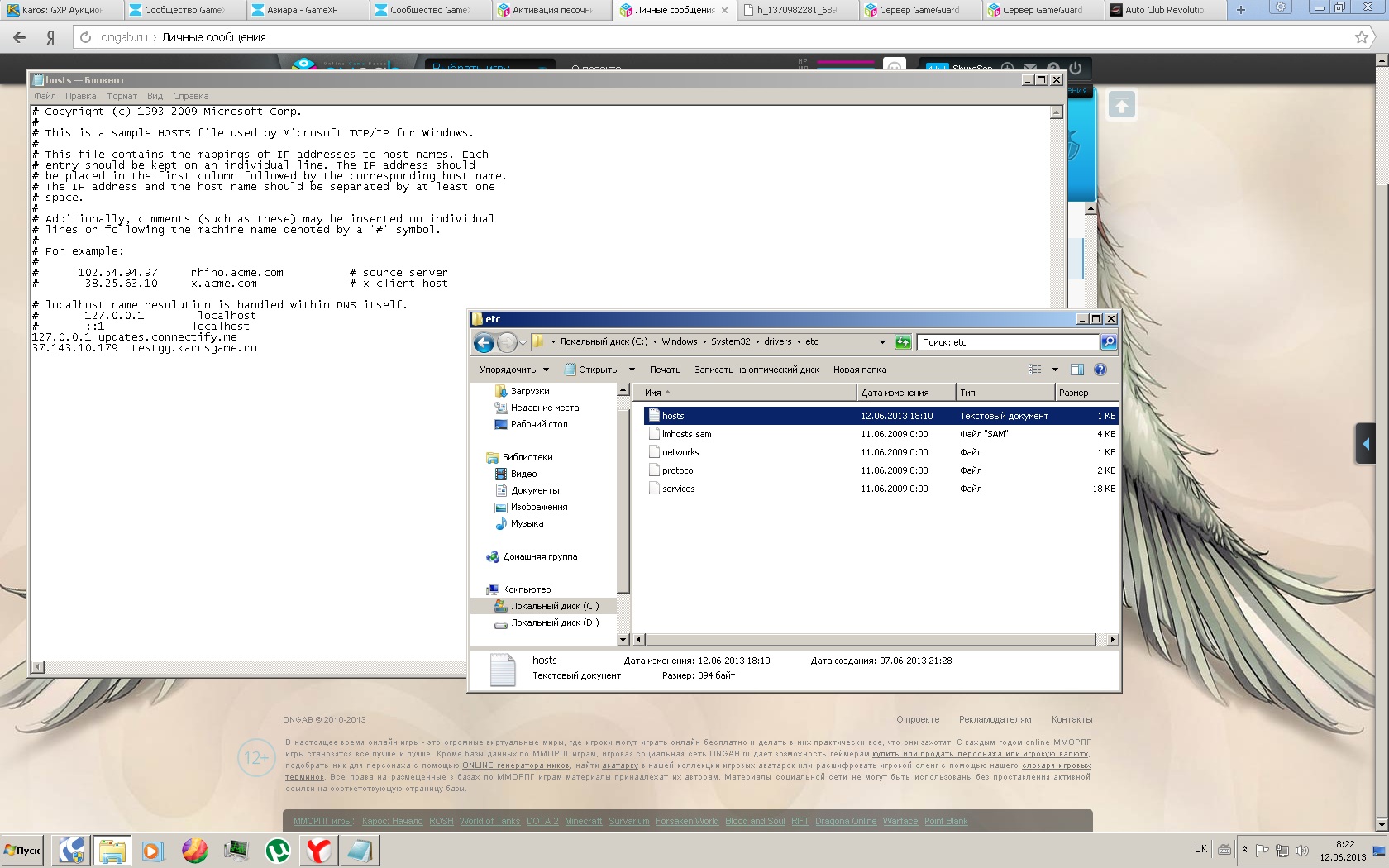Viewport: 1389px width, 868px height.
Task: Switch to Auto Club Revolution tab
Action: (1166, 10)
